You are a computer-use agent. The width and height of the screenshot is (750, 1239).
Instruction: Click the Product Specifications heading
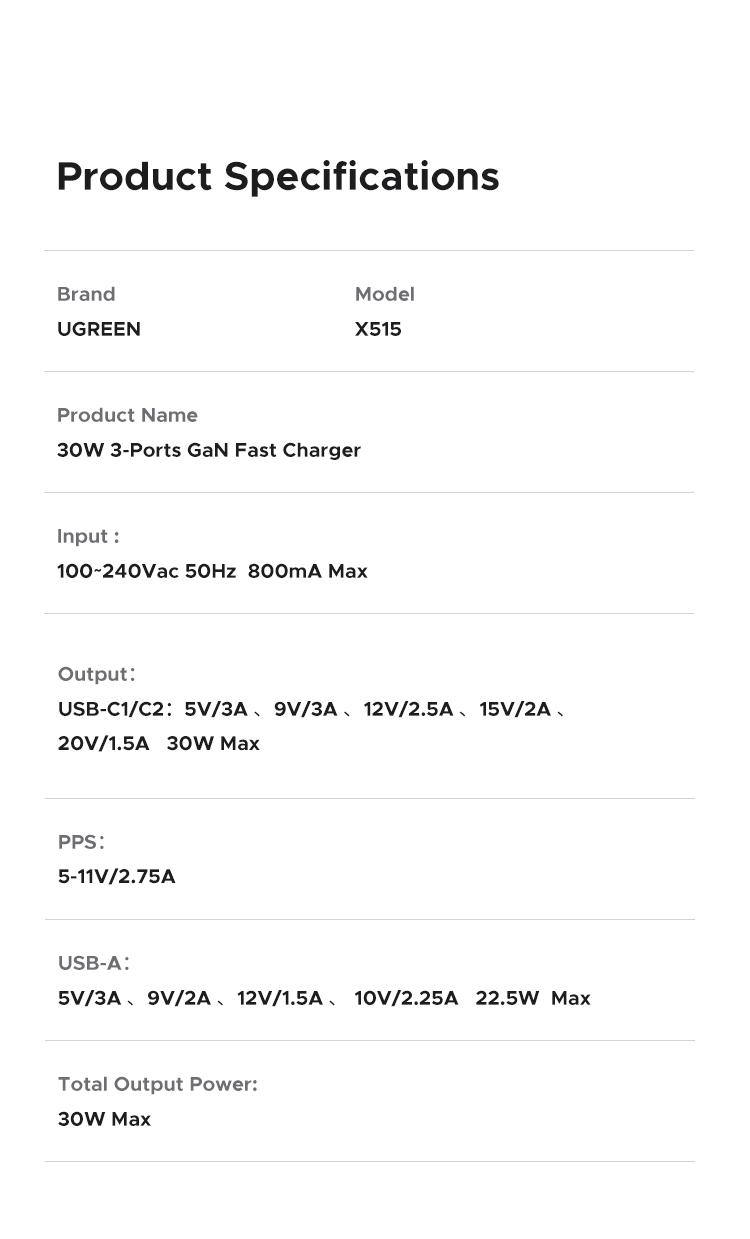pyautogui.click(x=278, y=176)
